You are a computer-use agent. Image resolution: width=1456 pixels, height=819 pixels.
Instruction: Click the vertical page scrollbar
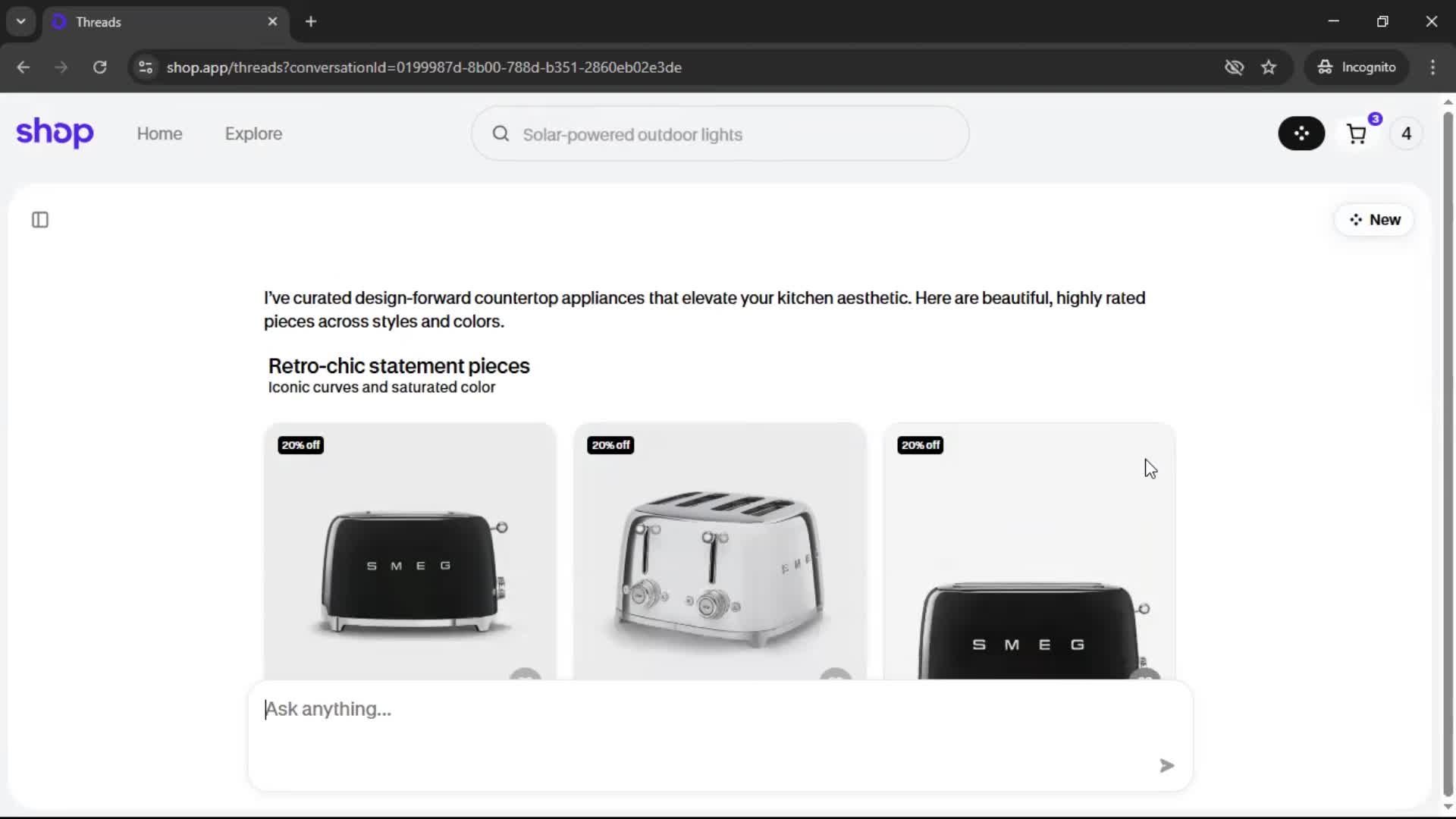point(1448,455)
